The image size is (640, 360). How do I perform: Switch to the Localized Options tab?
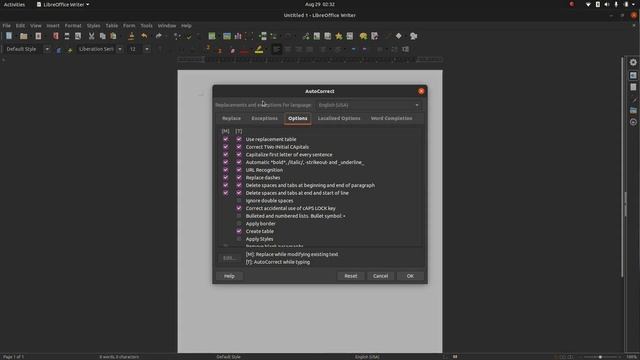[339, 118]
